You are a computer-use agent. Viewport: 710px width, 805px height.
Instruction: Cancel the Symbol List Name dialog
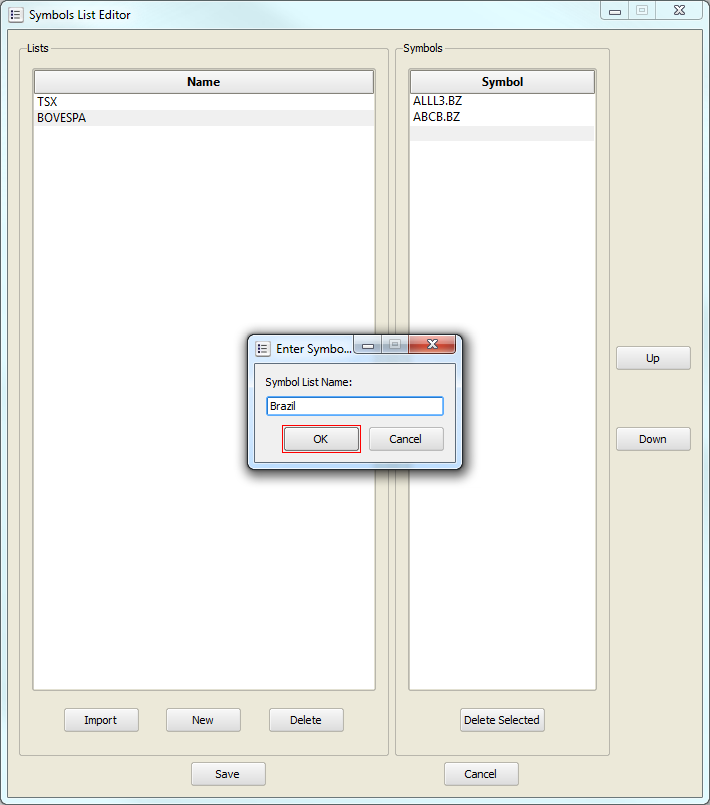click(x=405, y=439)
